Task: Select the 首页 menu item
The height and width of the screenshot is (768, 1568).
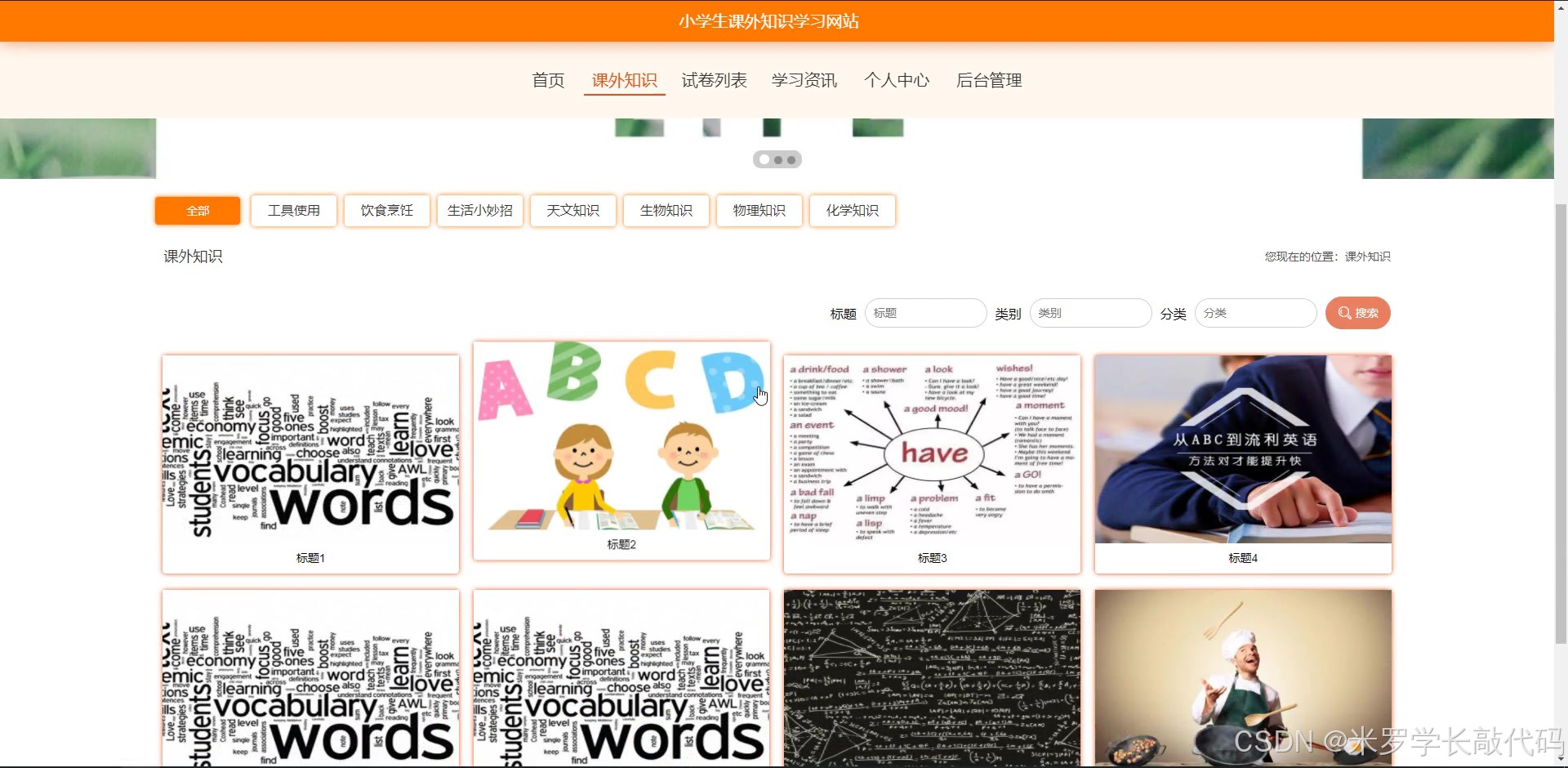Action: pos(548,80)
